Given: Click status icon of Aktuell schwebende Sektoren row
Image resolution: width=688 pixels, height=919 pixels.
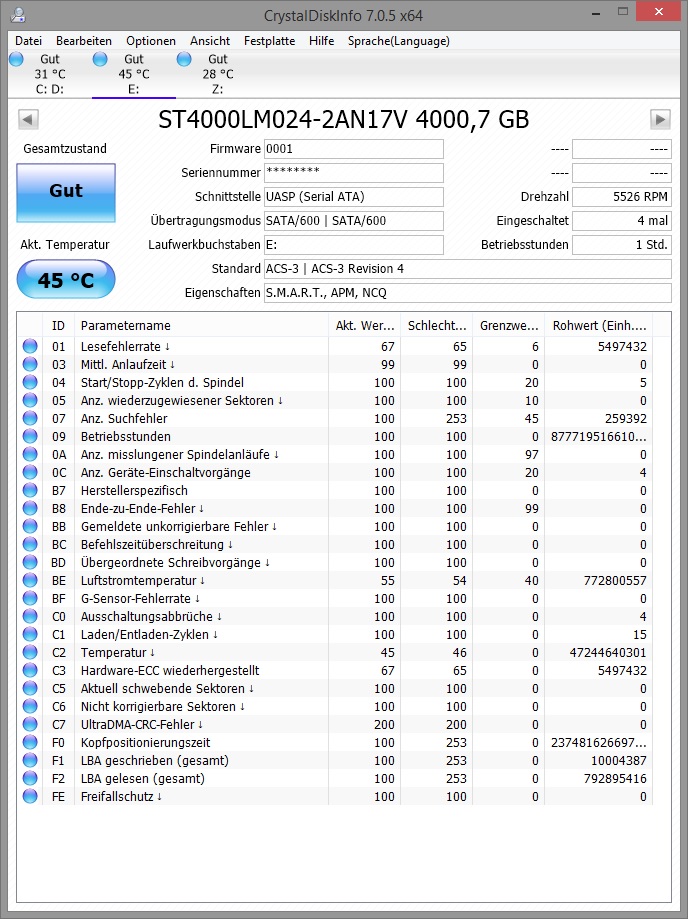Looking at the screenshot, I should pos(30,689).
